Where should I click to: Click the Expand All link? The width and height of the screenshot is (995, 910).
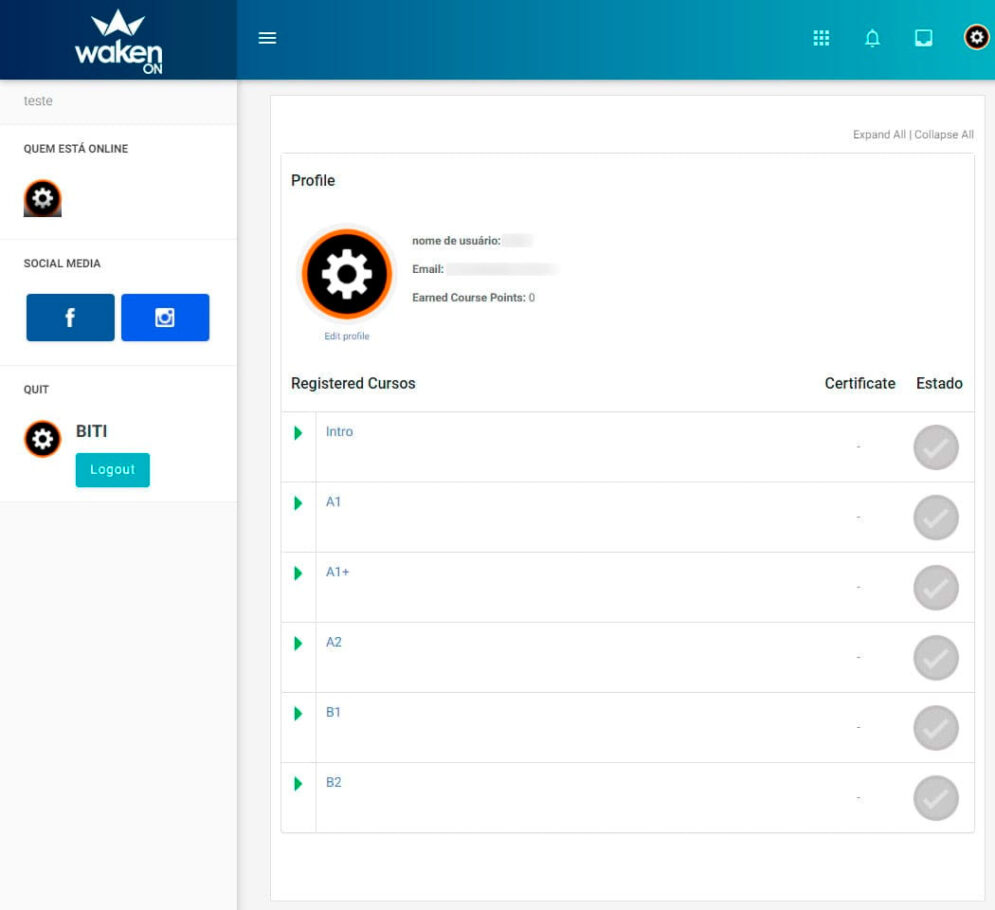[x=879, y=135]
